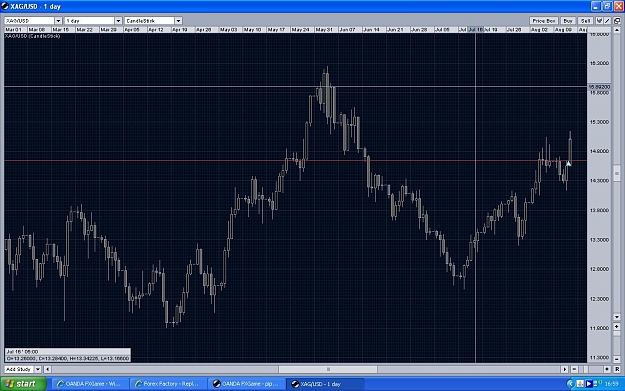Image resolution: width=625 pixels, height=391 pixels.
Task: Click the detach chart window icon
Action: pyautogui.click(x=617, y=21)
